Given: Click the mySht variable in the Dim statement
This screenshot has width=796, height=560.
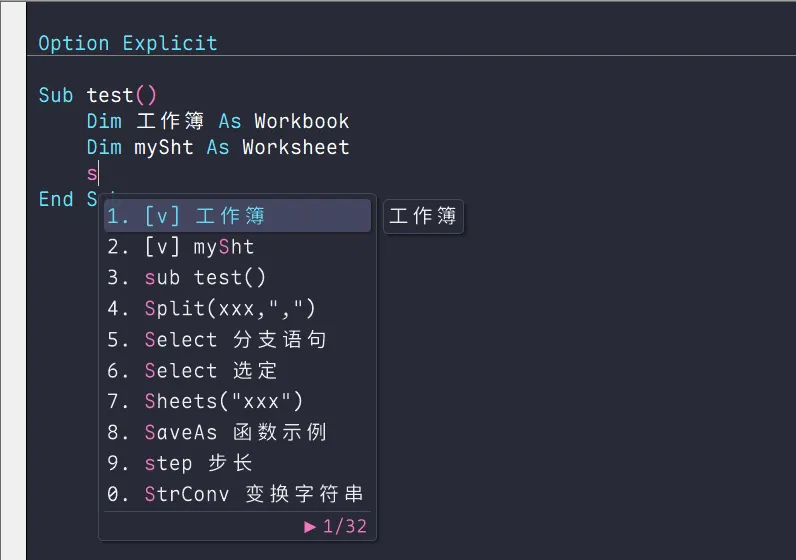Looking at the screenshot, I should (164, 147).
